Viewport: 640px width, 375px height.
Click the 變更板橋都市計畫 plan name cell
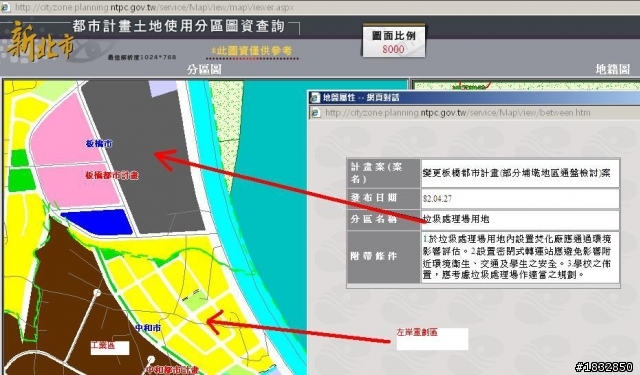click(x=520, y=173)
